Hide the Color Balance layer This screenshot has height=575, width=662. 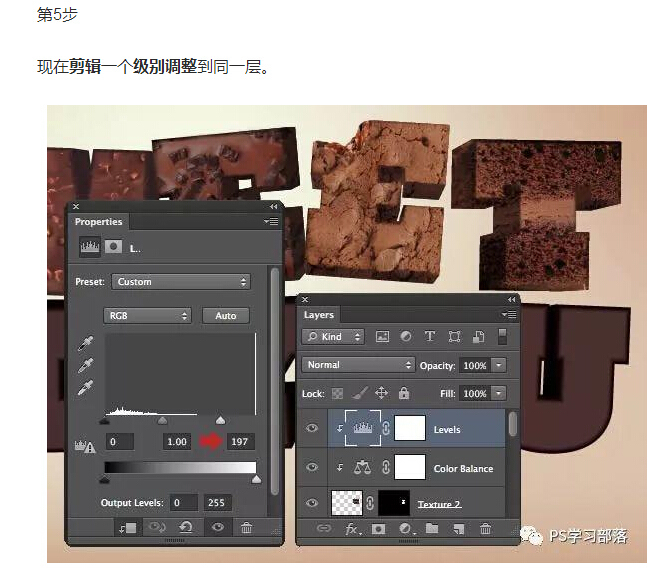(x=312, y=467)
